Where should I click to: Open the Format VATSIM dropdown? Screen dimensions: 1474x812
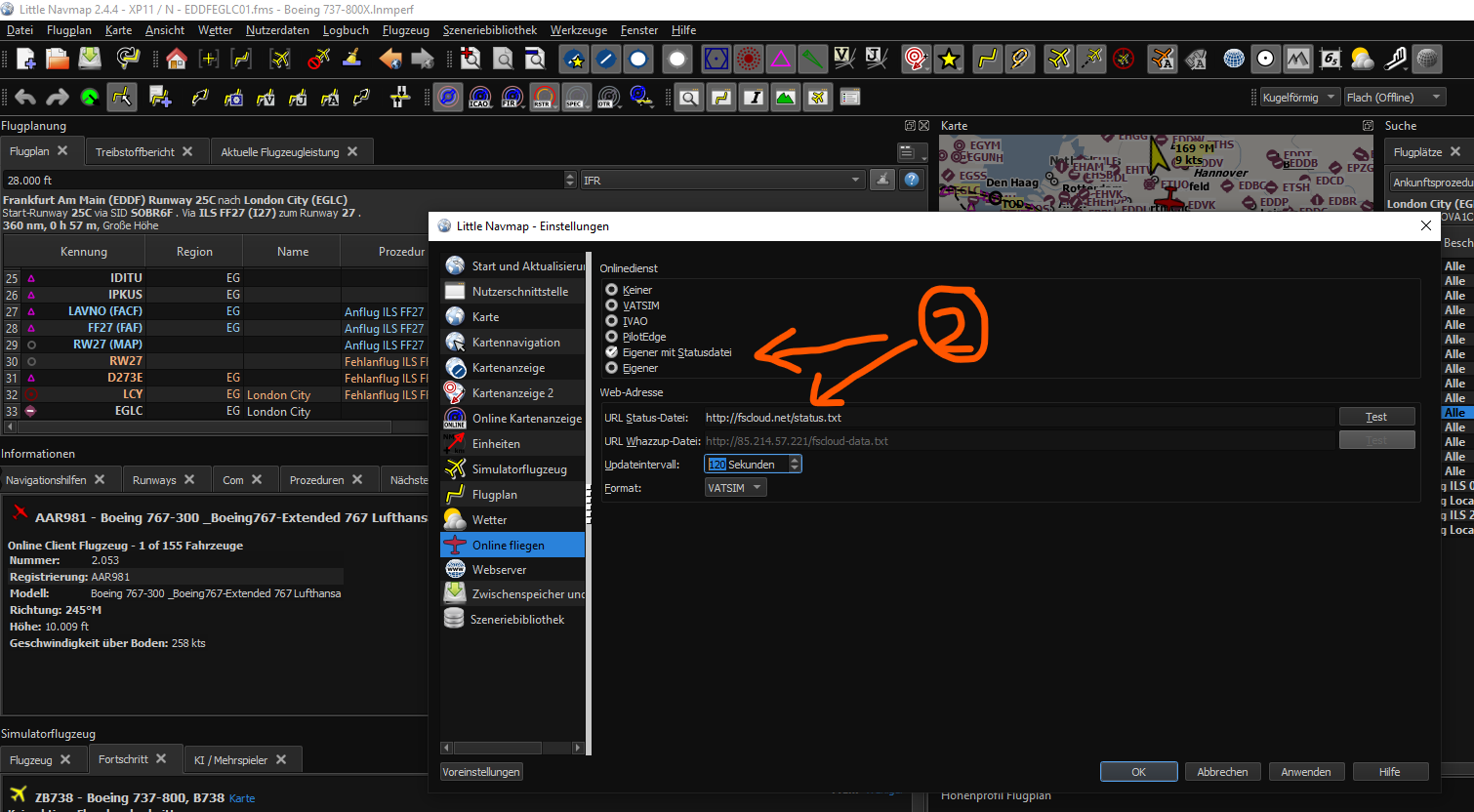click(735, 488)
